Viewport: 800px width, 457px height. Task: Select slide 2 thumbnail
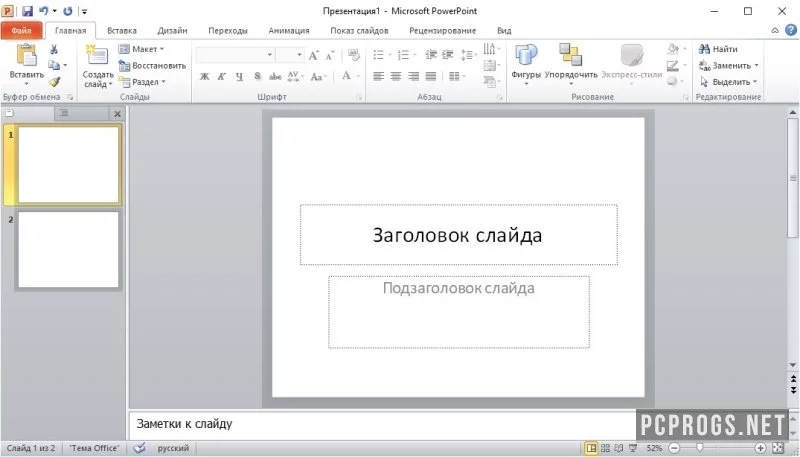(x=68, y=249)
